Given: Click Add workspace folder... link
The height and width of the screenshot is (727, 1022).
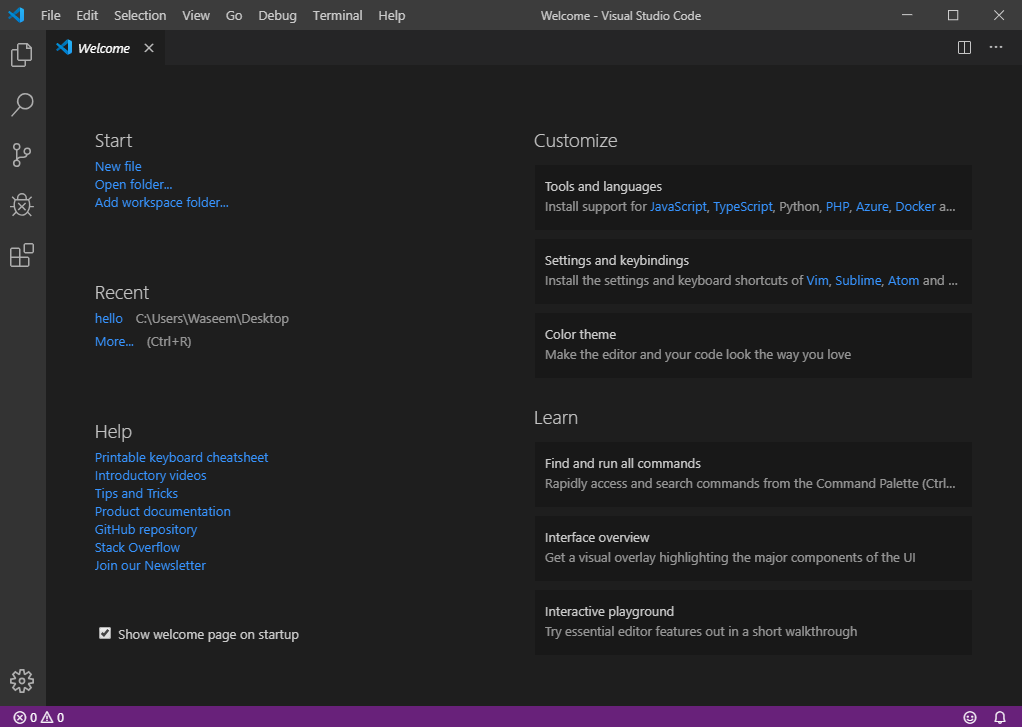Looking at the screenshot, I should [162, 202].
